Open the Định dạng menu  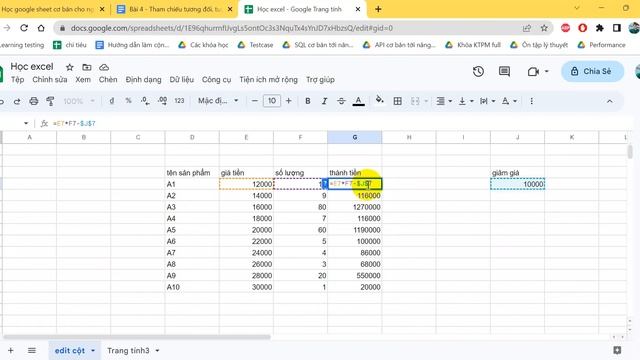click(143, 80)
